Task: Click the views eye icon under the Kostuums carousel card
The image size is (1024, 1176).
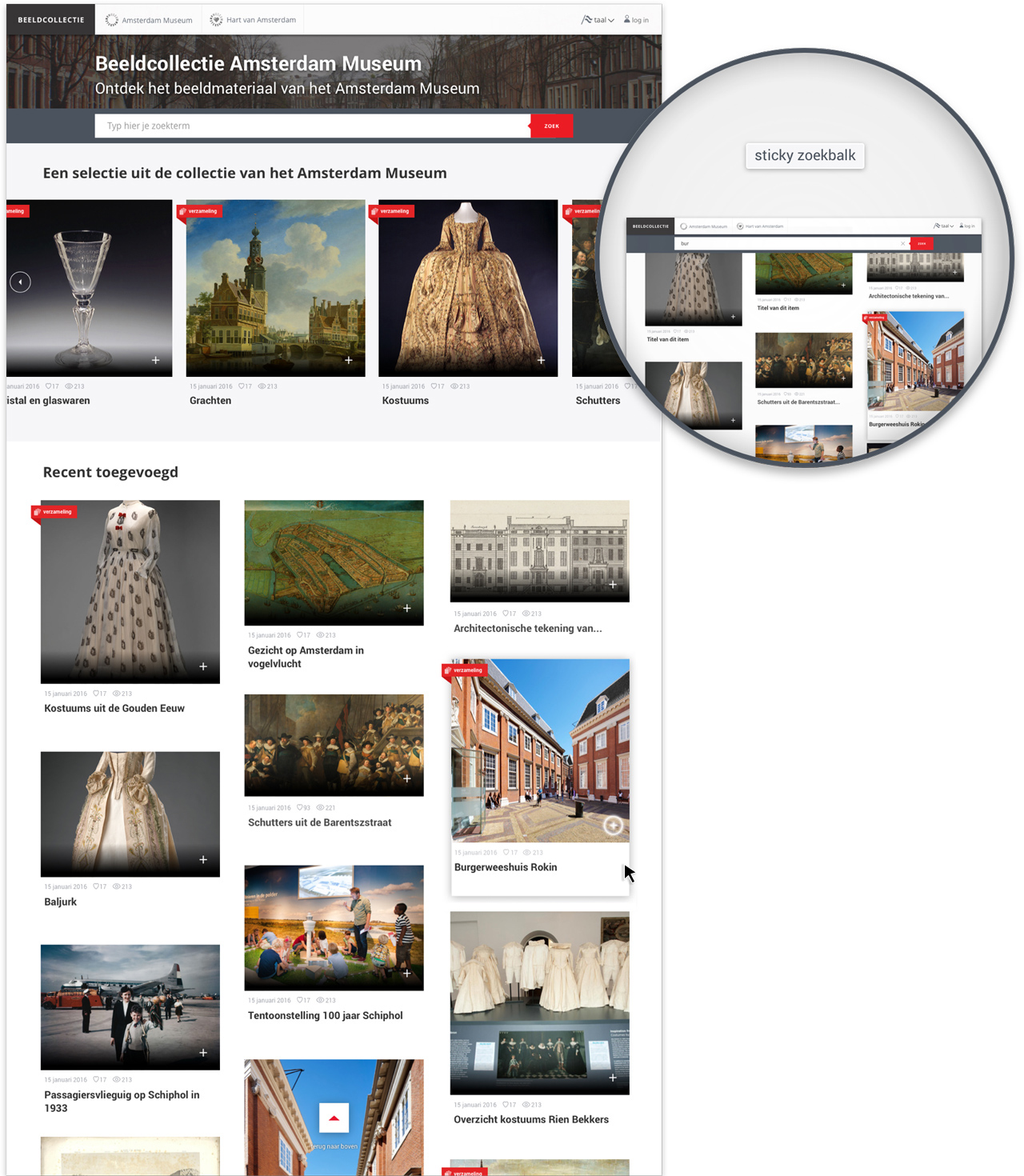Action: (x=454, y=386)
